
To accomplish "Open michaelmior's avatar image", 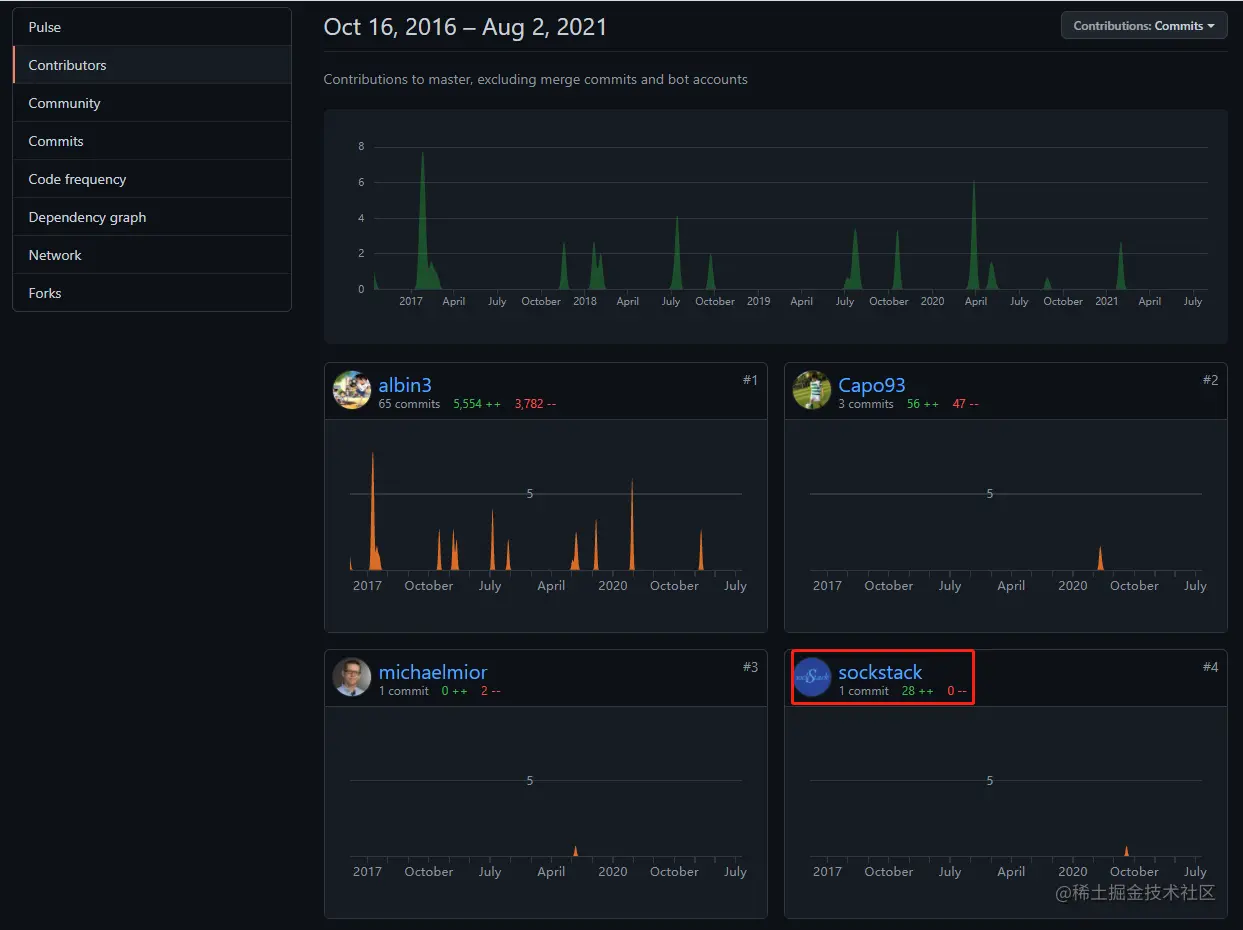I will coord(352,677).
